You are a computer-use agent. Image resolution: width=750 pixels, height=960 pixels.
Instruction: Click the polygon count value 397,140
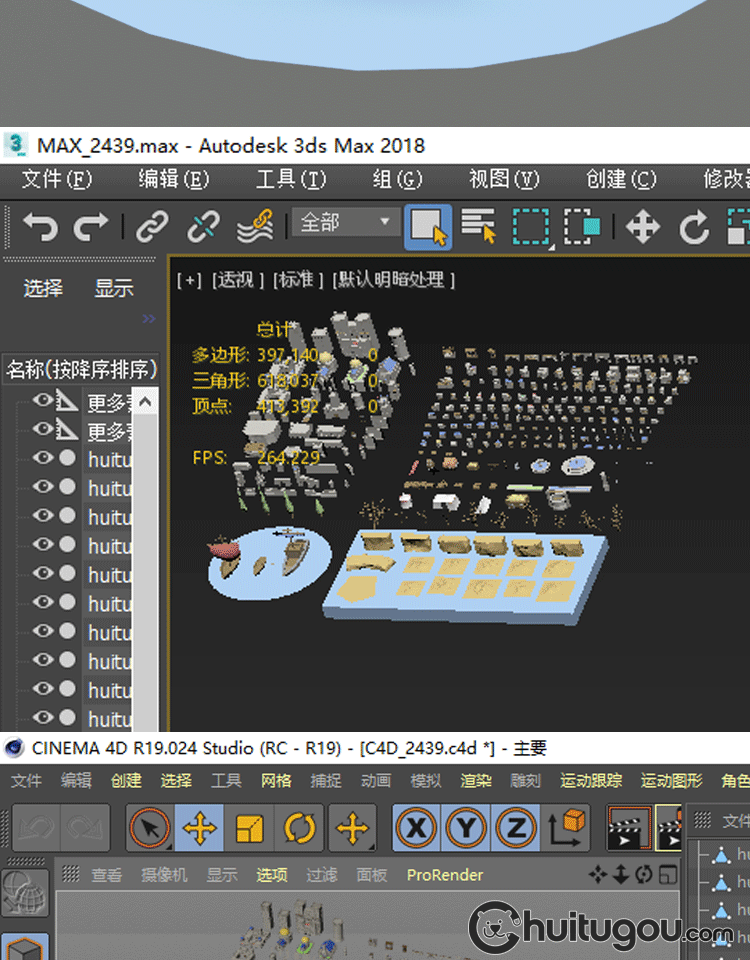coord(287,355)
